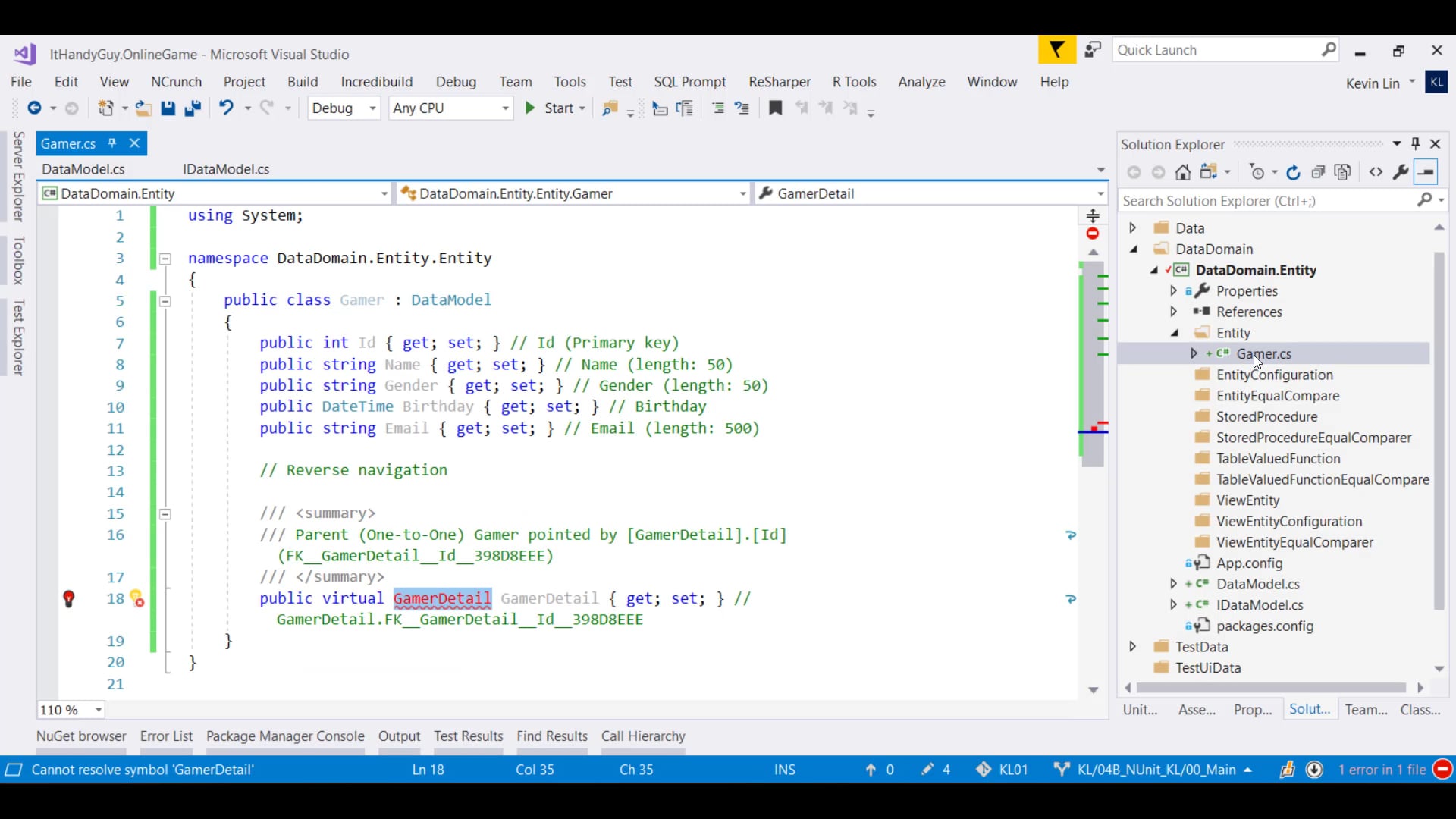Toggle pin on Gamer.cs tab
The width and height of the screenshot is (1456, 819).
[112, 143]
